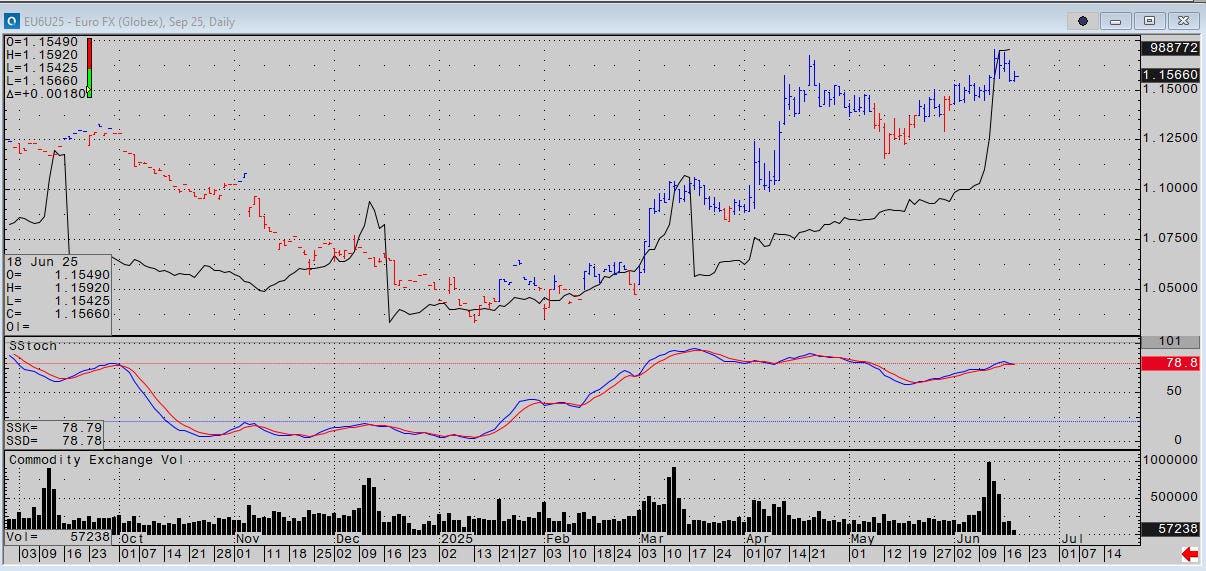This screenshot has width=1206, height=571.
Task: Click the 'SStoch' study label
Action: tap(33, 345)
